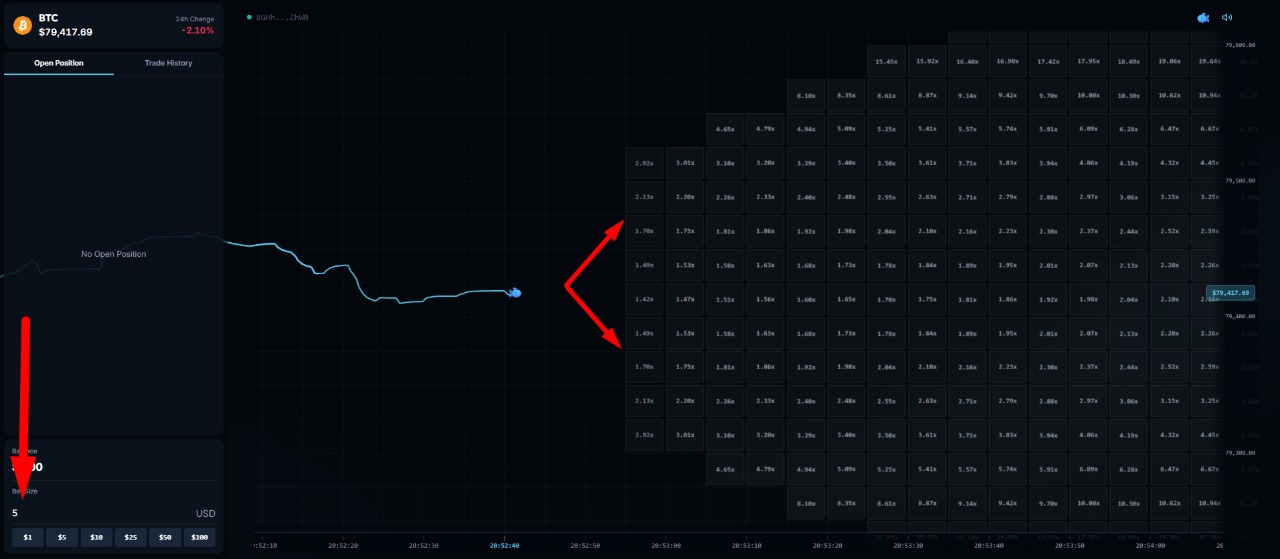Click the 20:53:00 time axis label

pyautogui.click(x=666, y=546)
